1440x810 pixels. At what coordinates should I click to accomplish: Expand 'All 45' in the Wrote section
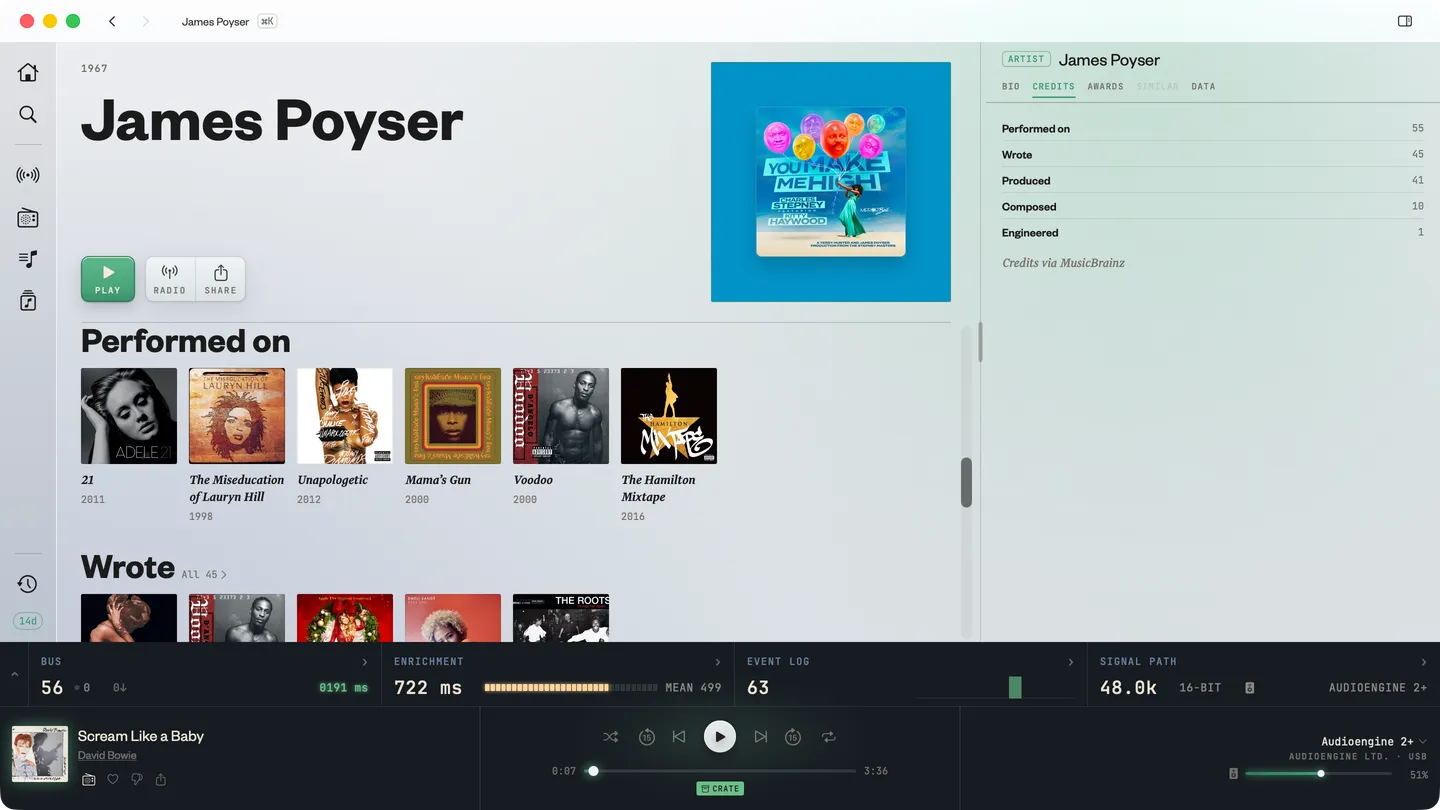pos(204,575)
